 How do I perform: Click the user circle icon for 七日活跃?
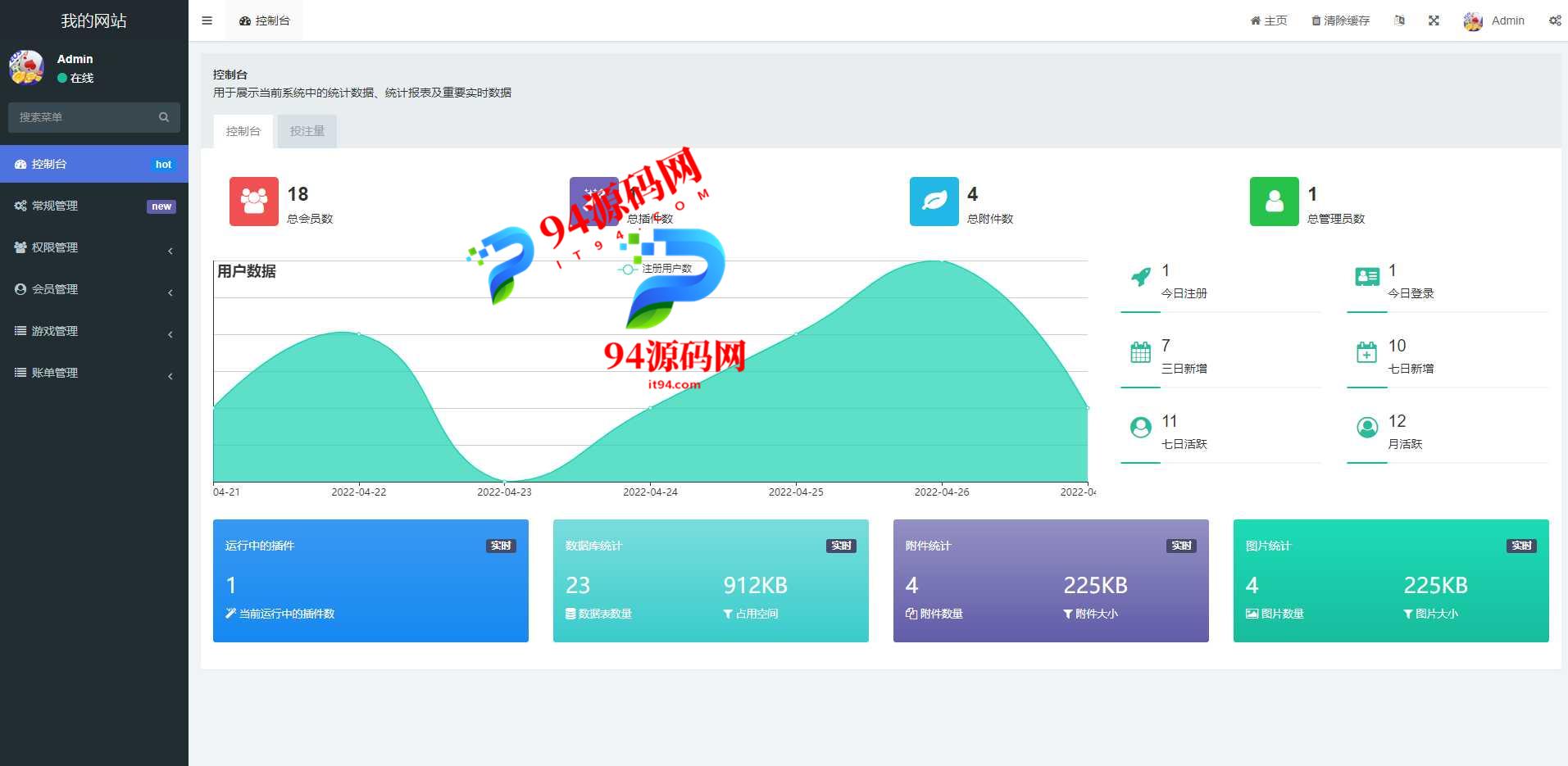click(x=1140, y=428)
